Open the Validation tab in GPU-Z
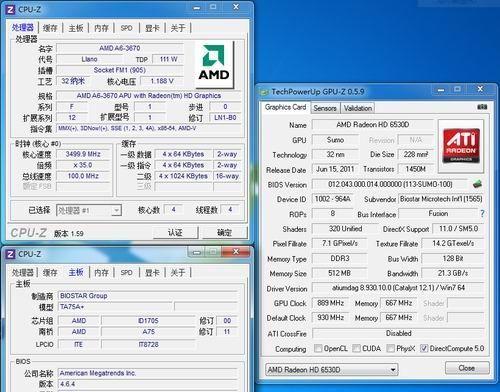 [x=358, y=108]
